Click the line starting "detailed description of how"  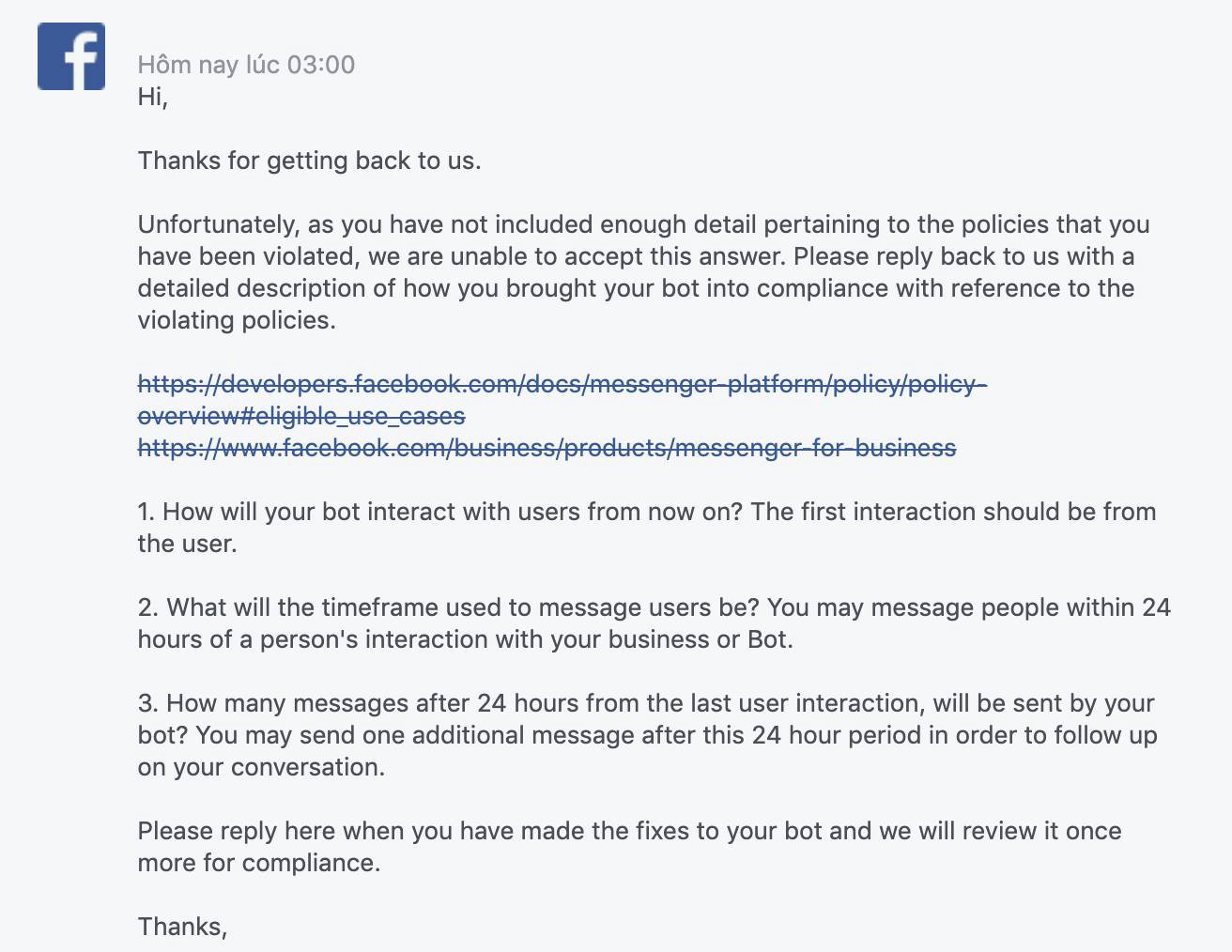coord(636,288)
